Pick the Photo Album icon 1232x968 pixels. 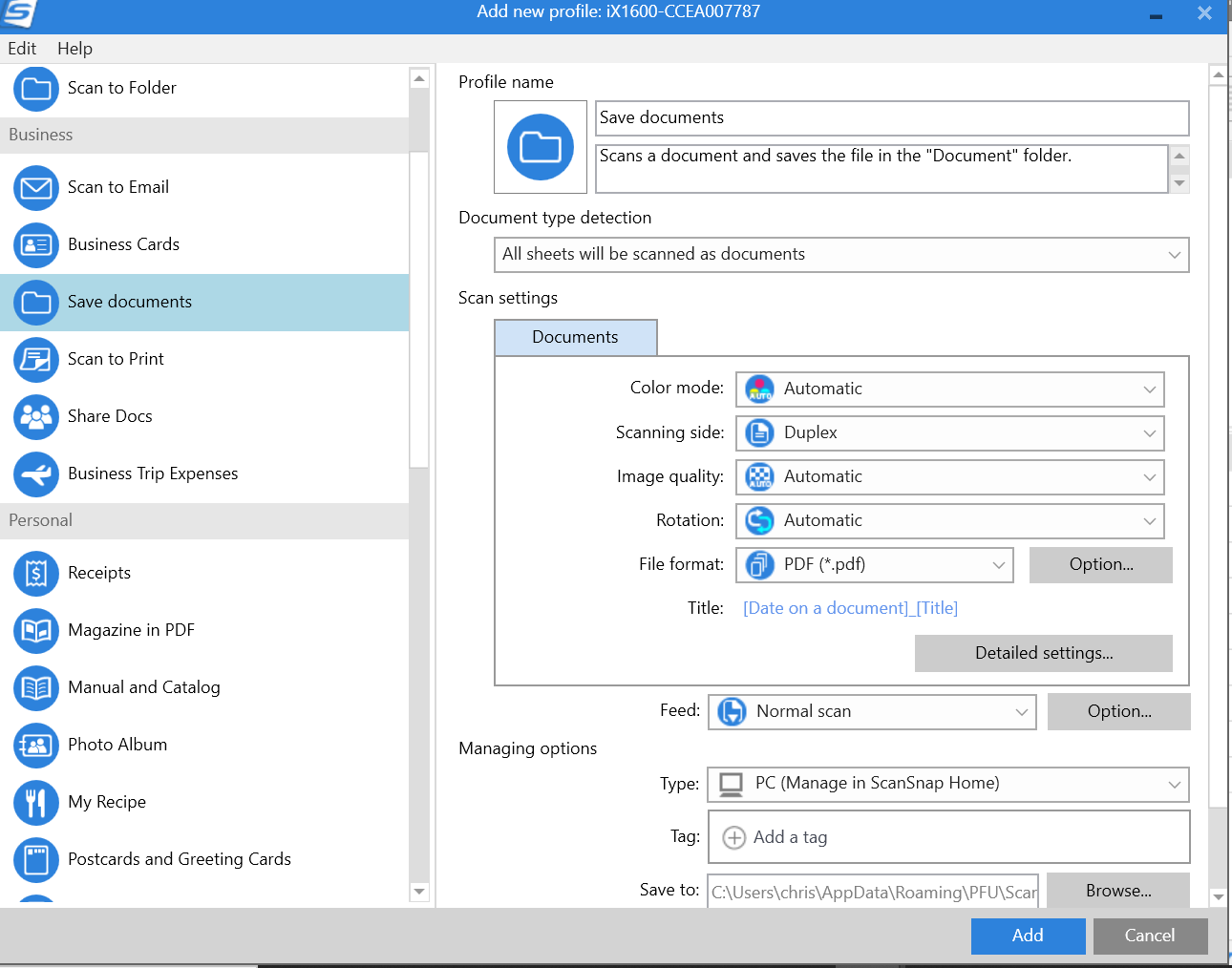[36, 746]
